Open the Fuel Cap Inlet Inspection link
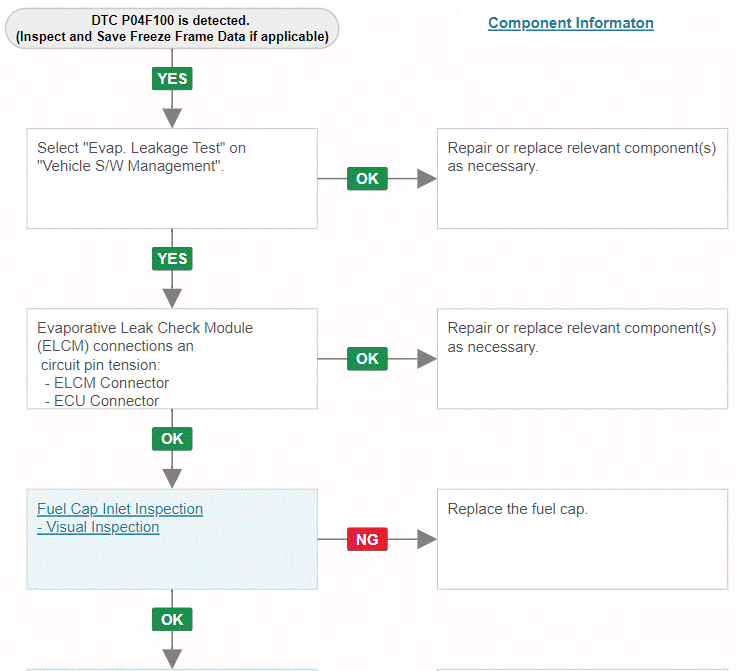 pyautogui.click(x=120, y=509)
